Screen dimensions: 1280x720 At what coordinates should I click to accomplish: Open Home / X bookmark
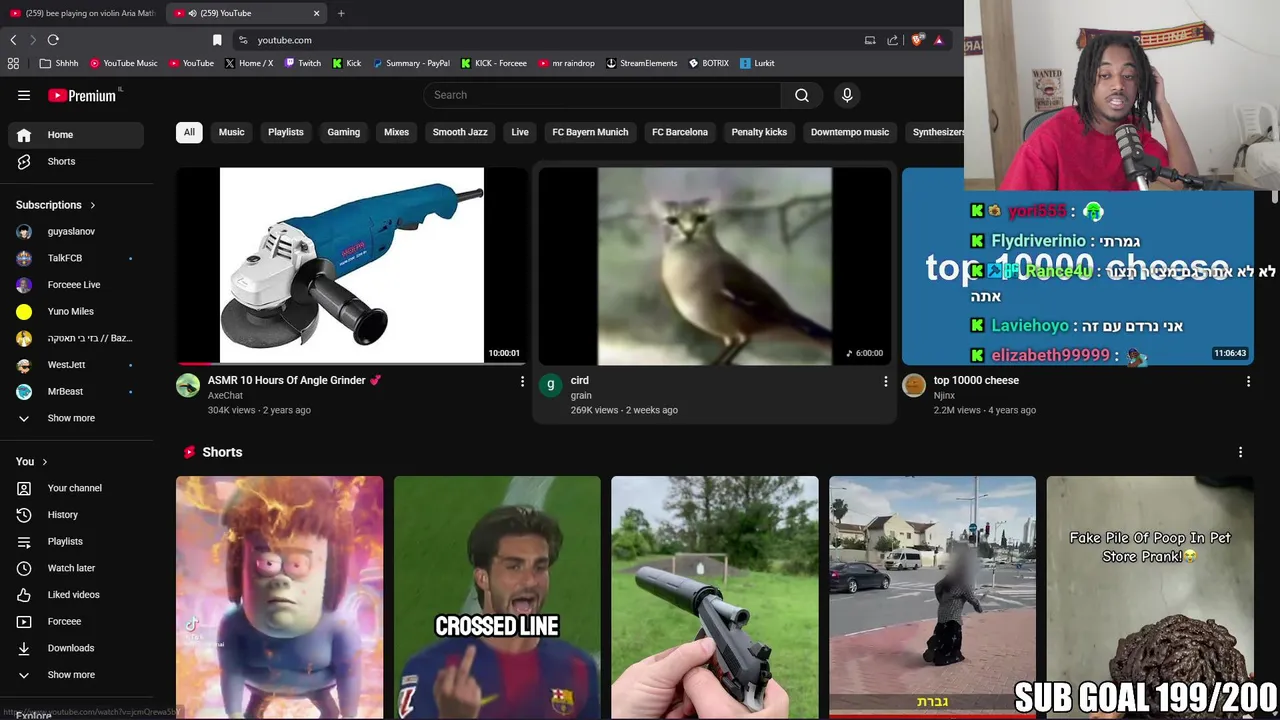pos(249,63)
